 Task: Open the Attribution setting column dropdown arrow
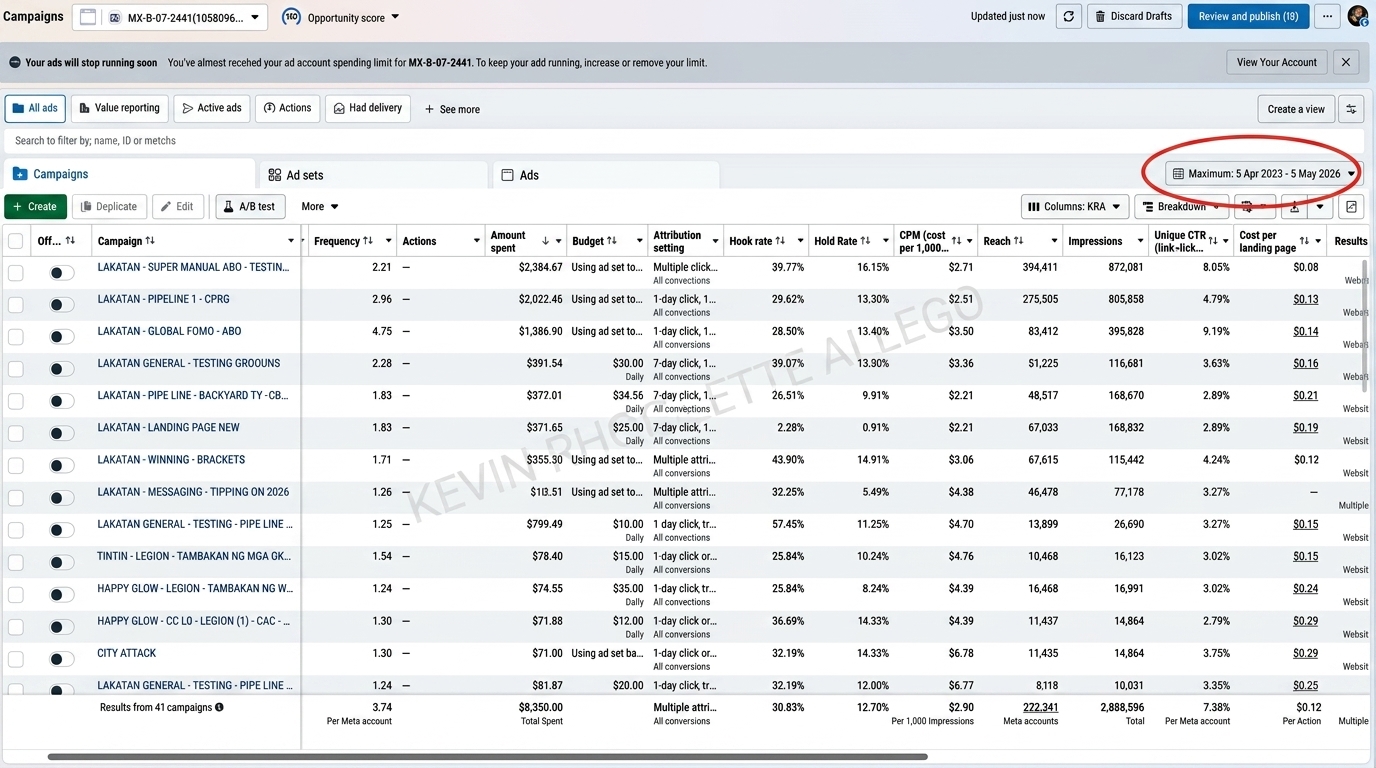(716, 241)
